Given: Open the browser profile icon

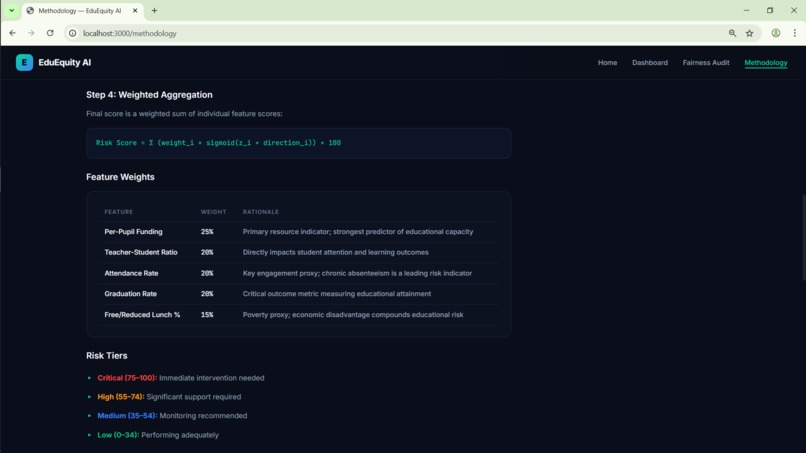Looking at the screenshot, I should point(776,33).
